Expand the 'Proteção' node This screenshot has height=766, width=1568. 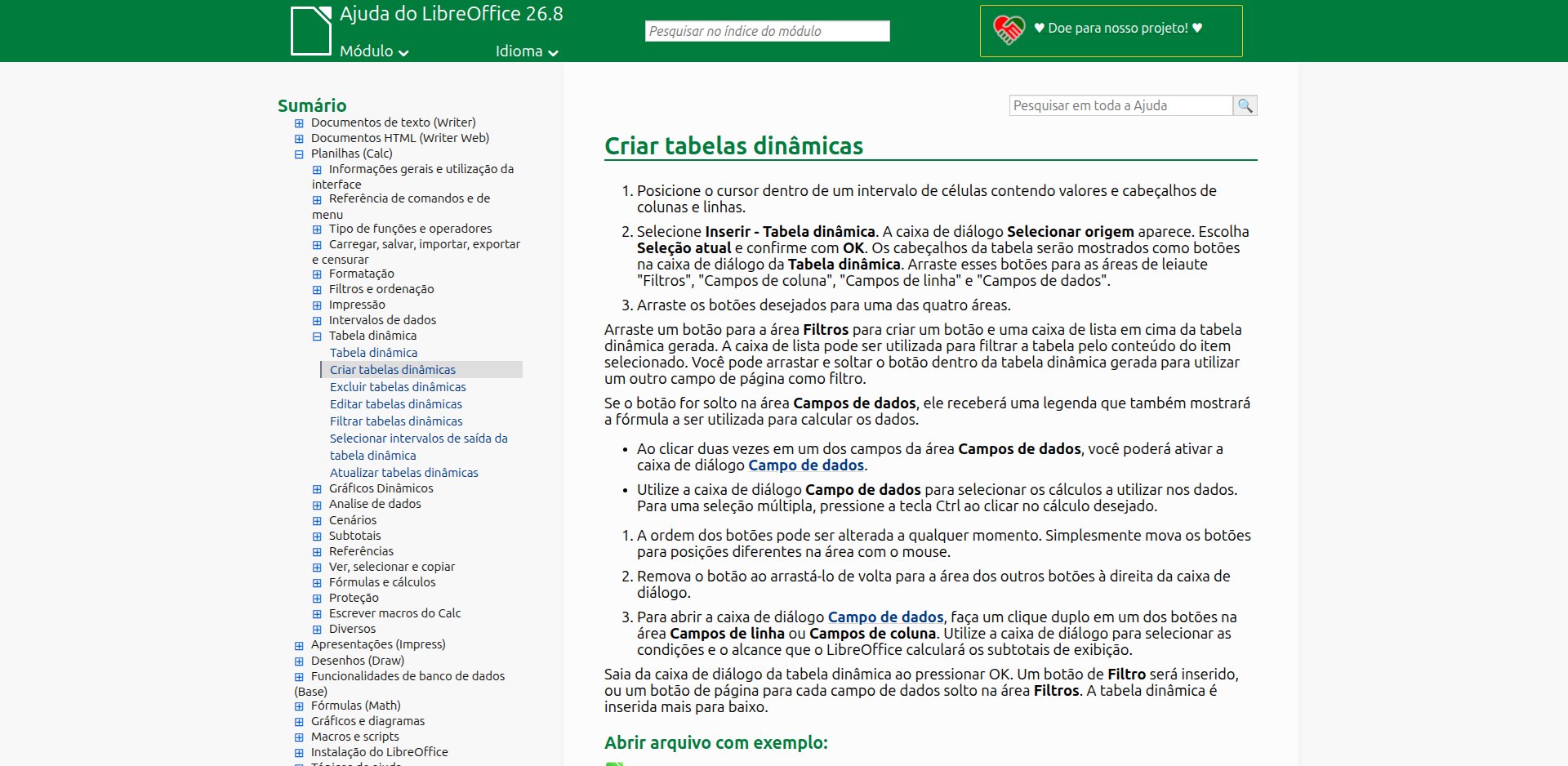click(317, 599)
